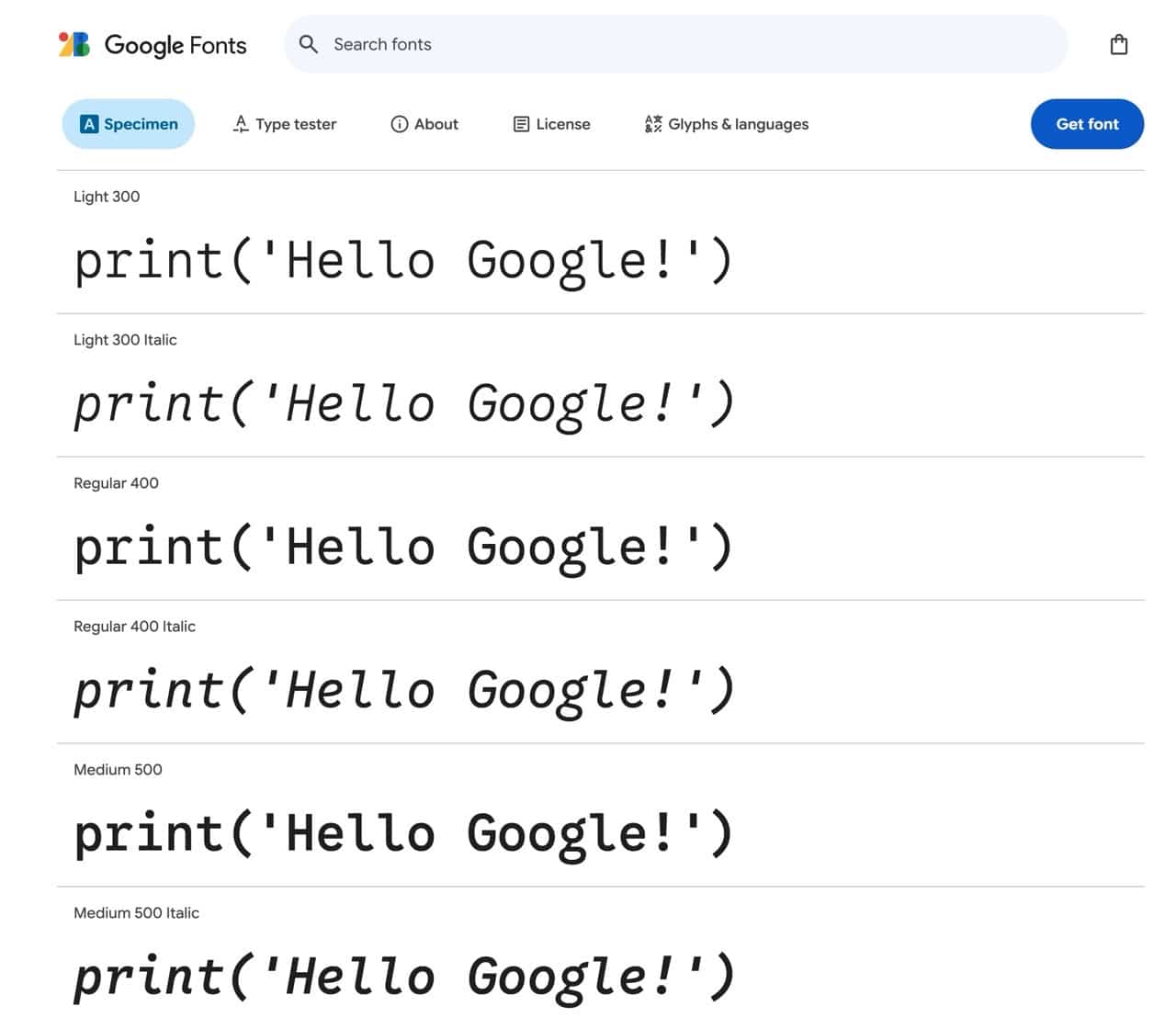Screen dimensions: 1176x1029
Task: Open the shopping bag icon
Action: tap(1118, 44)
